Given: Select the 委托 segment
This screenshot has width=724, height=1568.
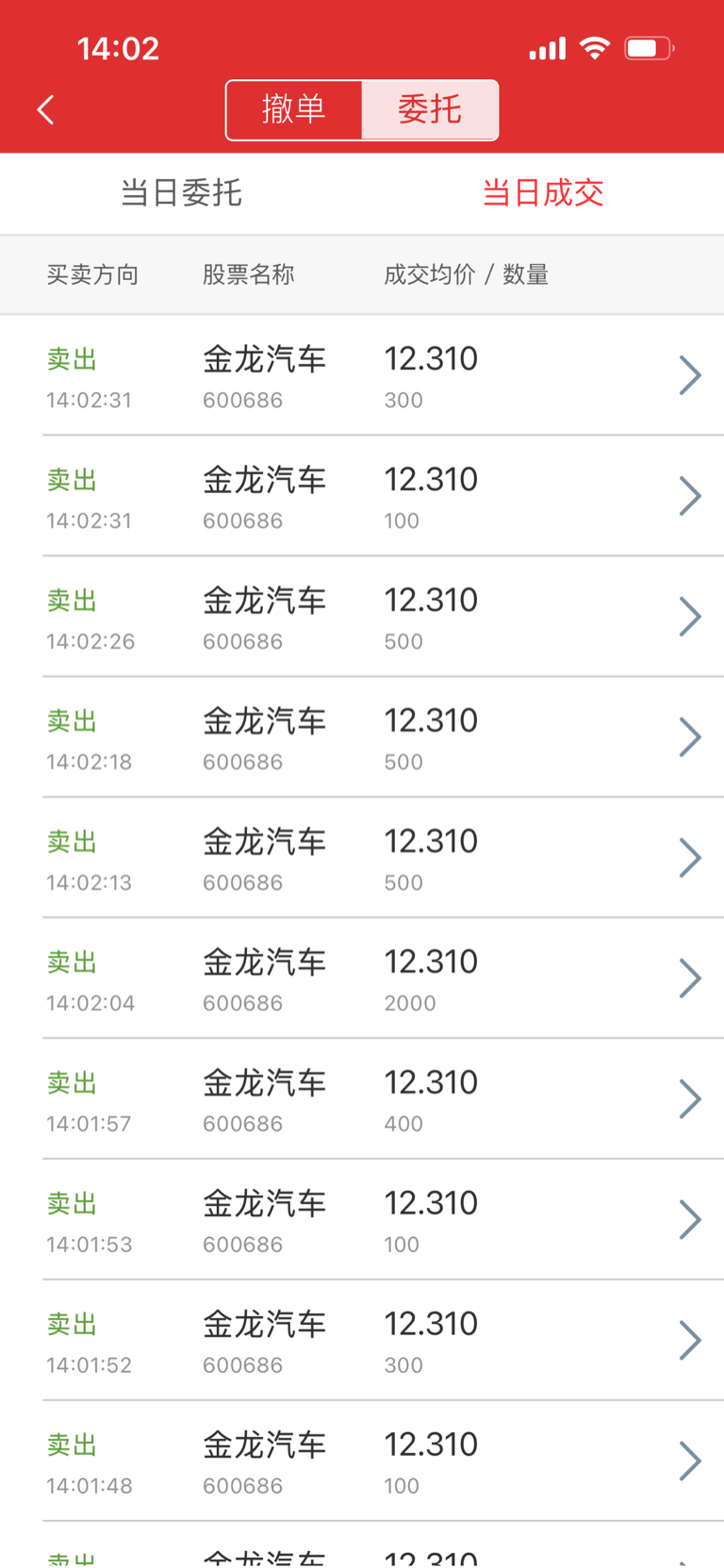Looking at the screenshot, I should click(x=430, y=110).
